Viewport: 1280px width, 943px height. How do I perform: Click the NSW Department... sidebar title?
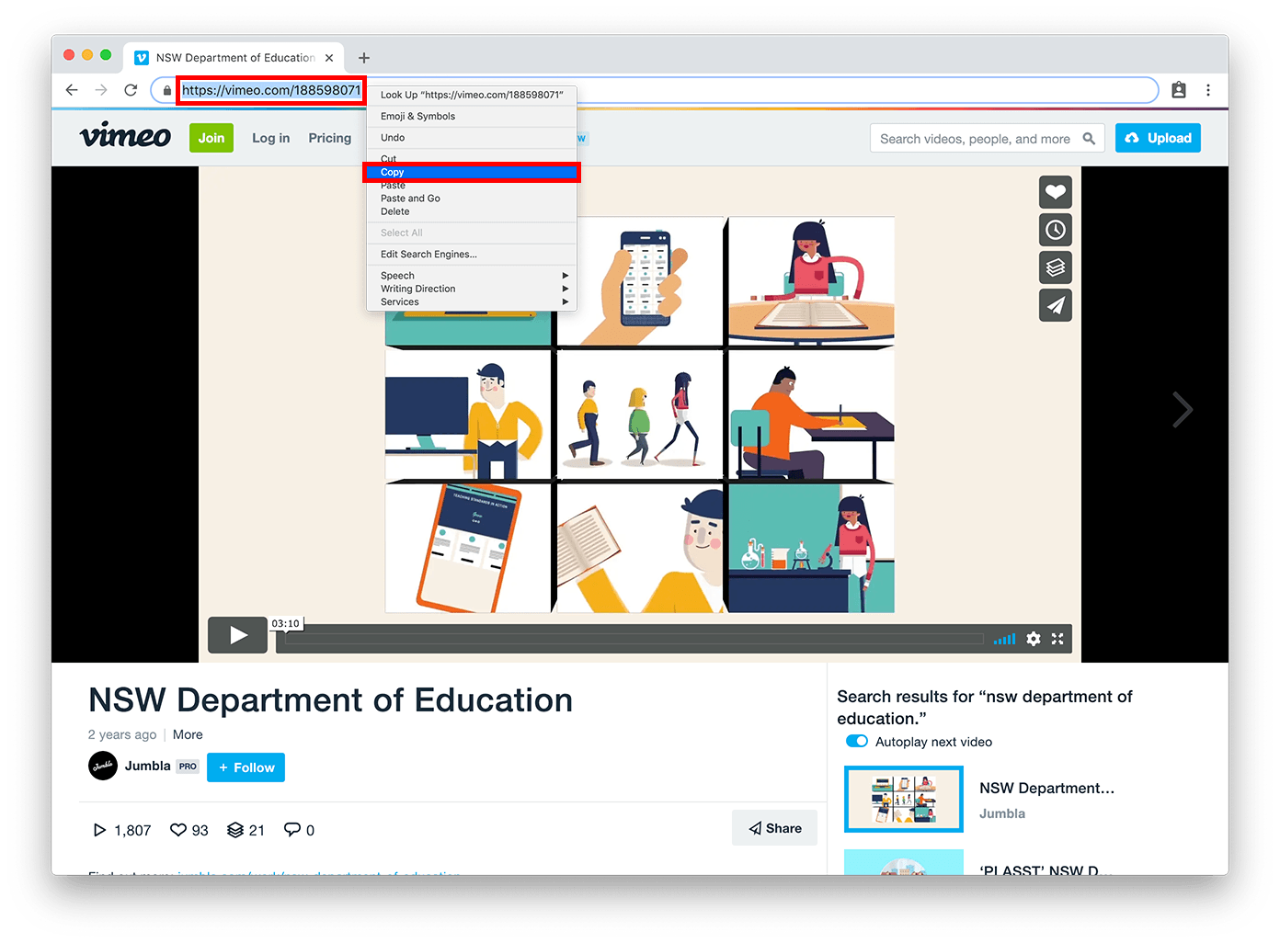1047,788
